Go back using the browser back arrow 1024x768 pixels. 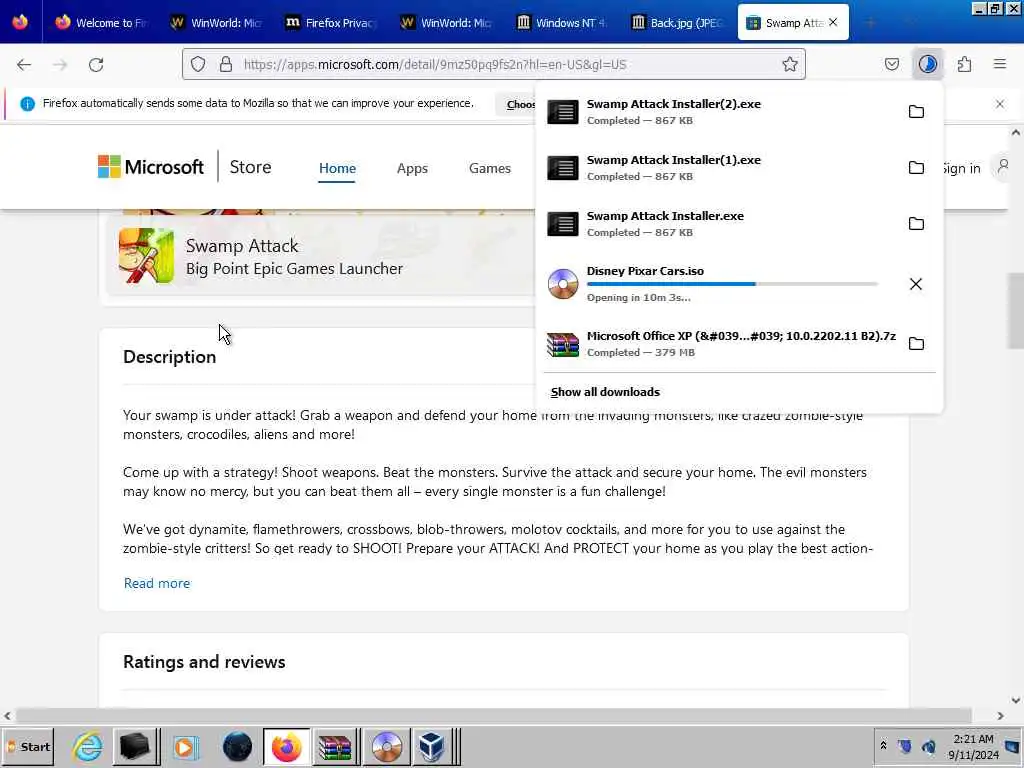click(24, 65)
